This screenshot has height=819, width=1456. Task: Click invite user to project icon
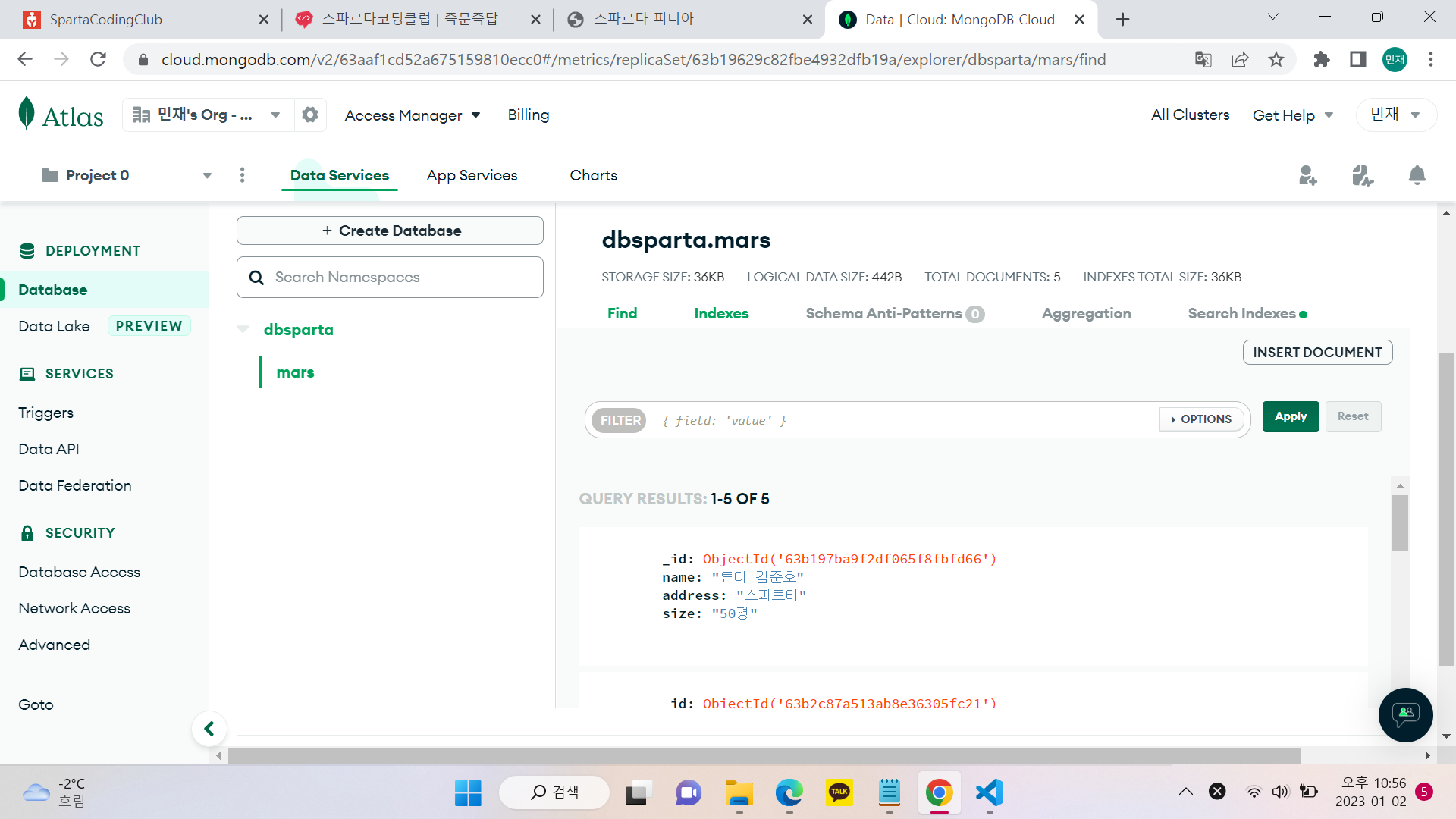(x=1308, y=175)
